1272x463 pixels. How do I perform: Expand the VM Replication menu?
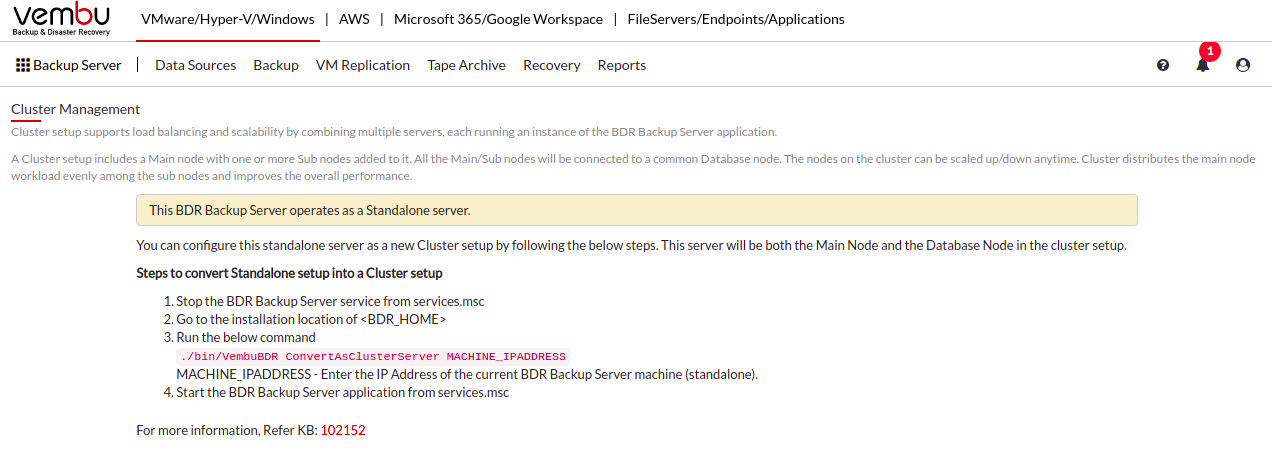point(363,65)
